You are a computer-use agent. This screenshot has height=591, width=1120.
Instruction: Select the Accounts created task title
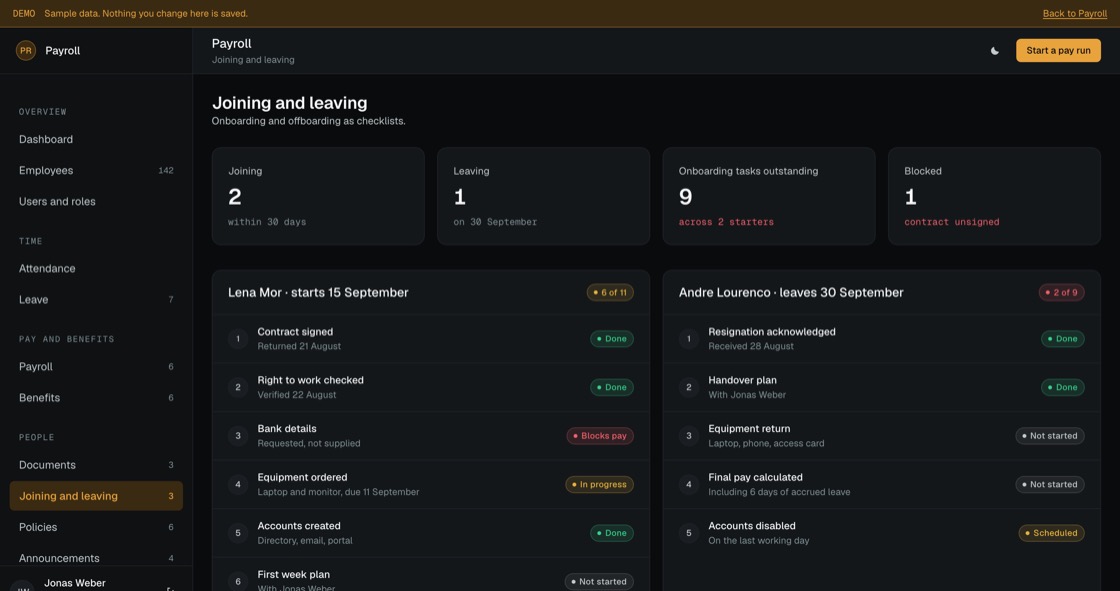tap(299, 526)
